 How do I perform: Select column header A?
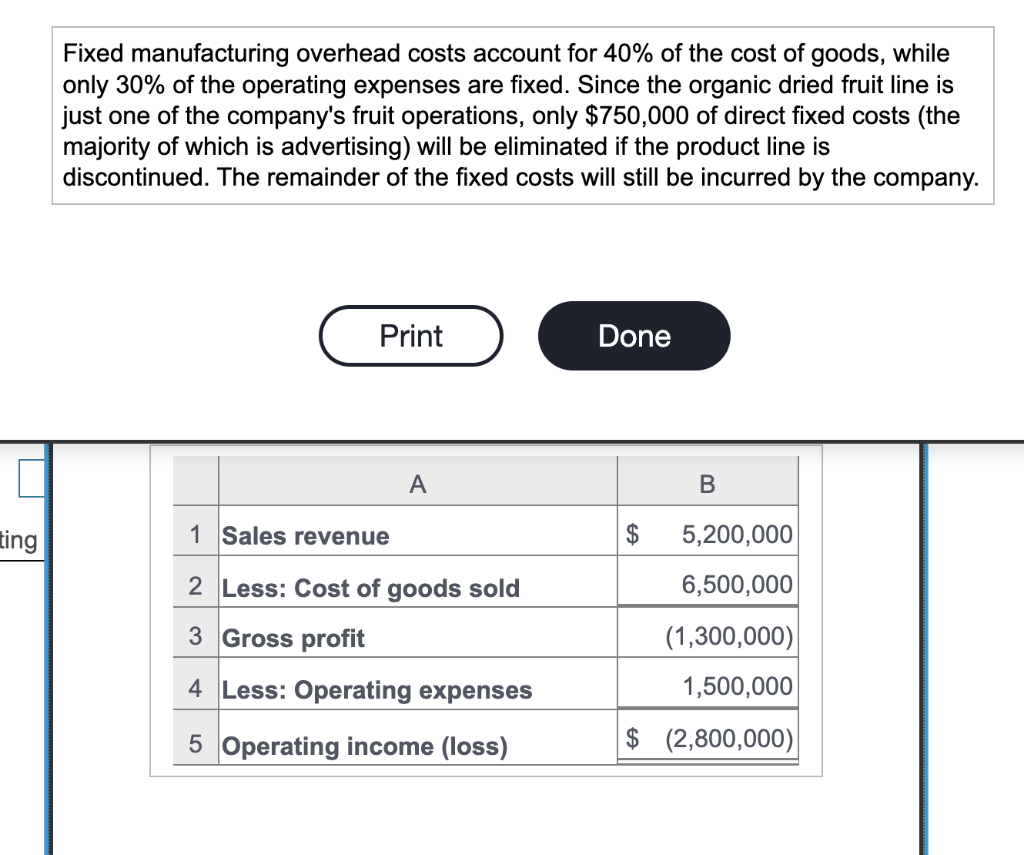(417, 483)
